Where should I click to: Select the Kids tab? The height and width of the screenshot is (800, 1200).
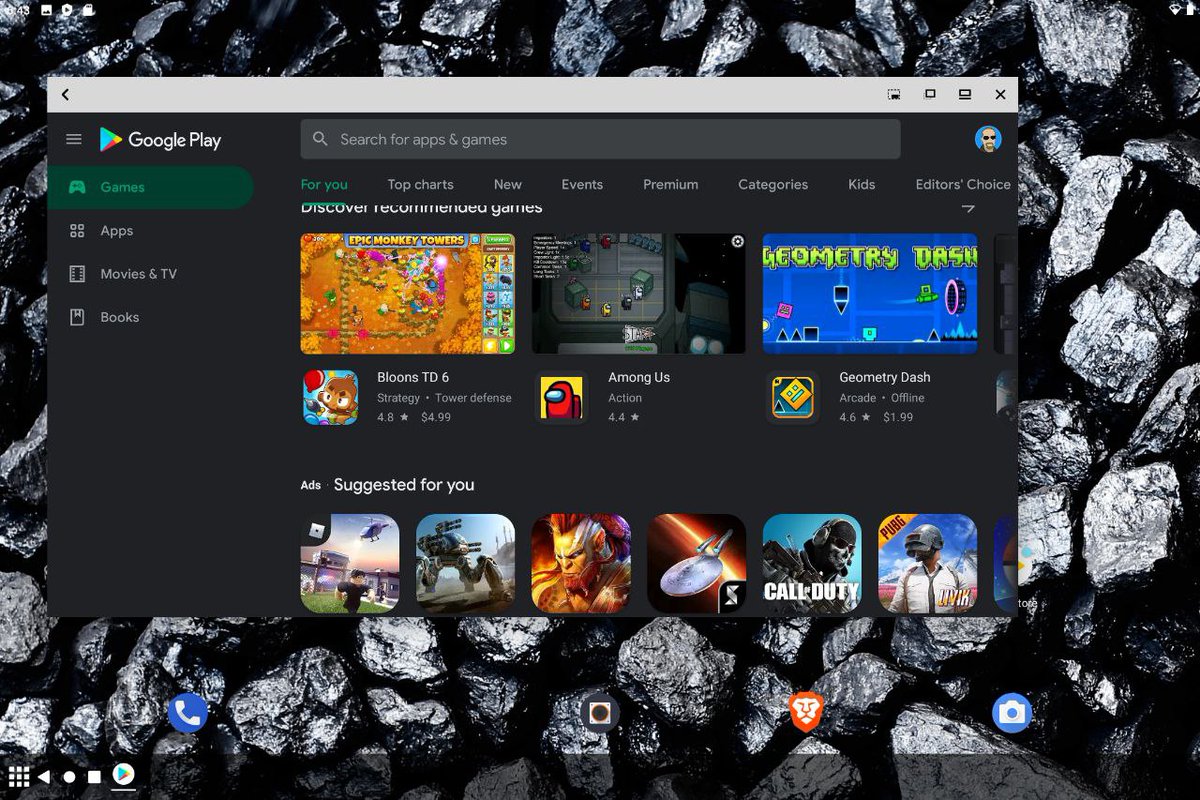coord(860,184)
